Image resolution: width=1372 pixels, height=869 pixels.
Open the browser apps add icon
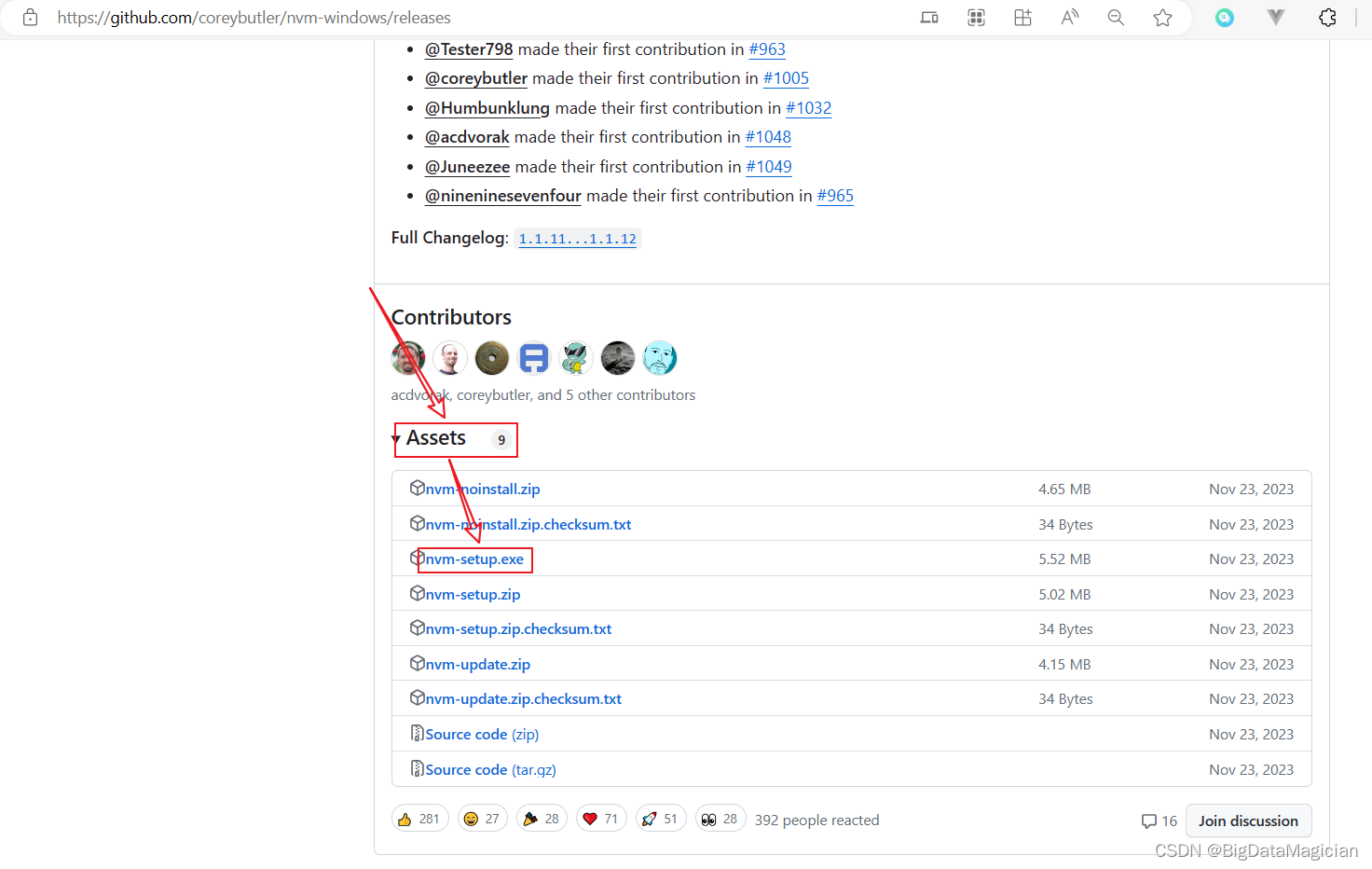pos(1022,18)
